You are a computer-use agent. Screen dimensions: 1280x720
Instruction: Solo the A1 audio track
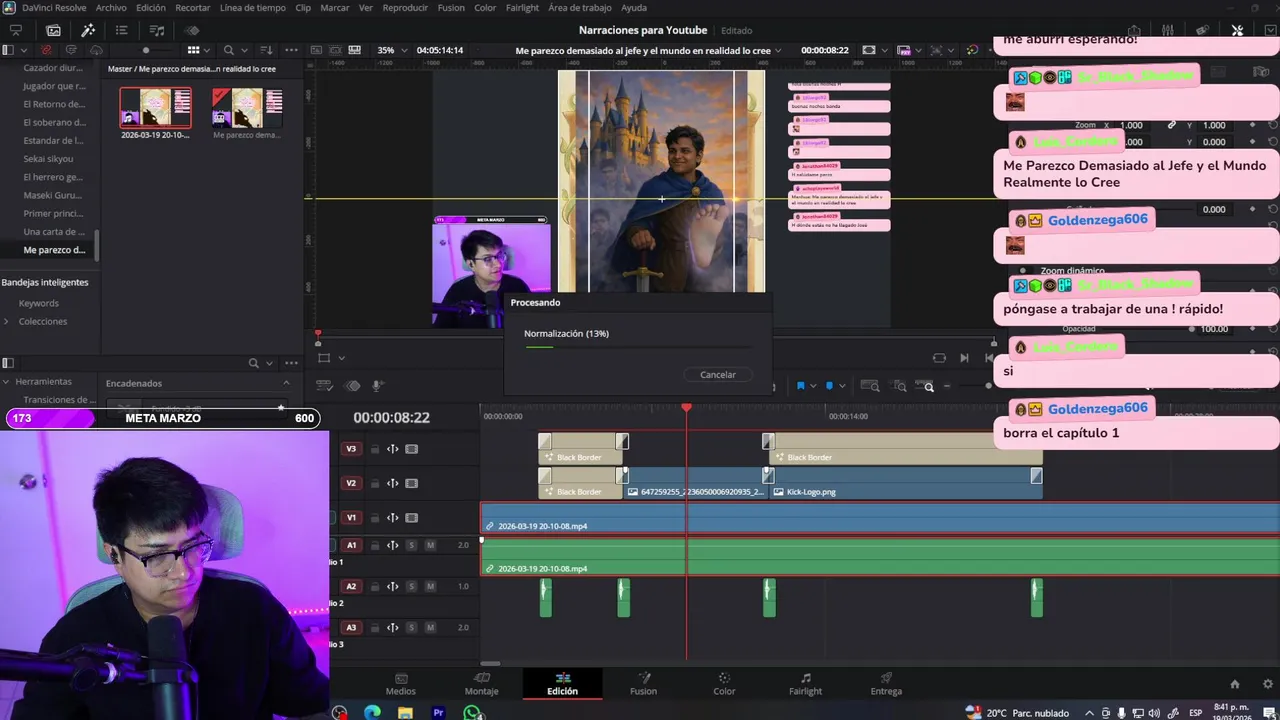pos(411,545)
